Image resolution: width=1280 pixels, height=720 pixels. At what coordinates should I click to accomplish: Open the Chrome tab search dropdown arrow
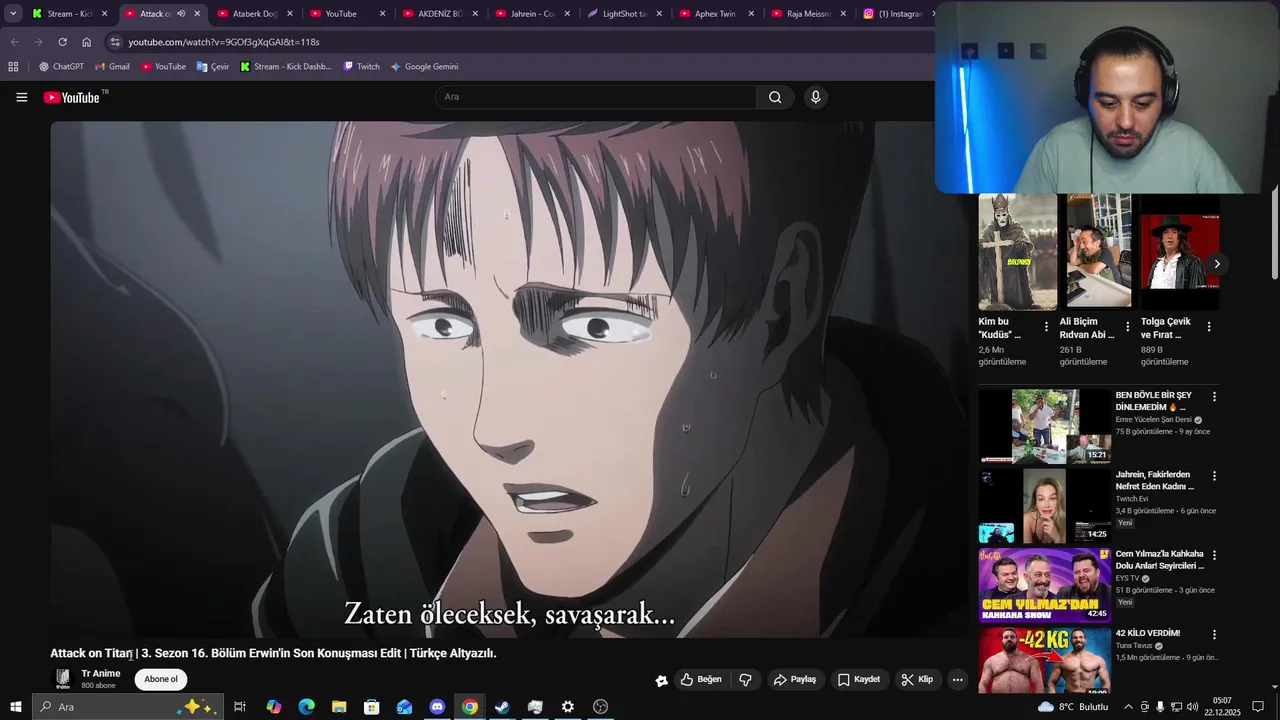point(13,14)
